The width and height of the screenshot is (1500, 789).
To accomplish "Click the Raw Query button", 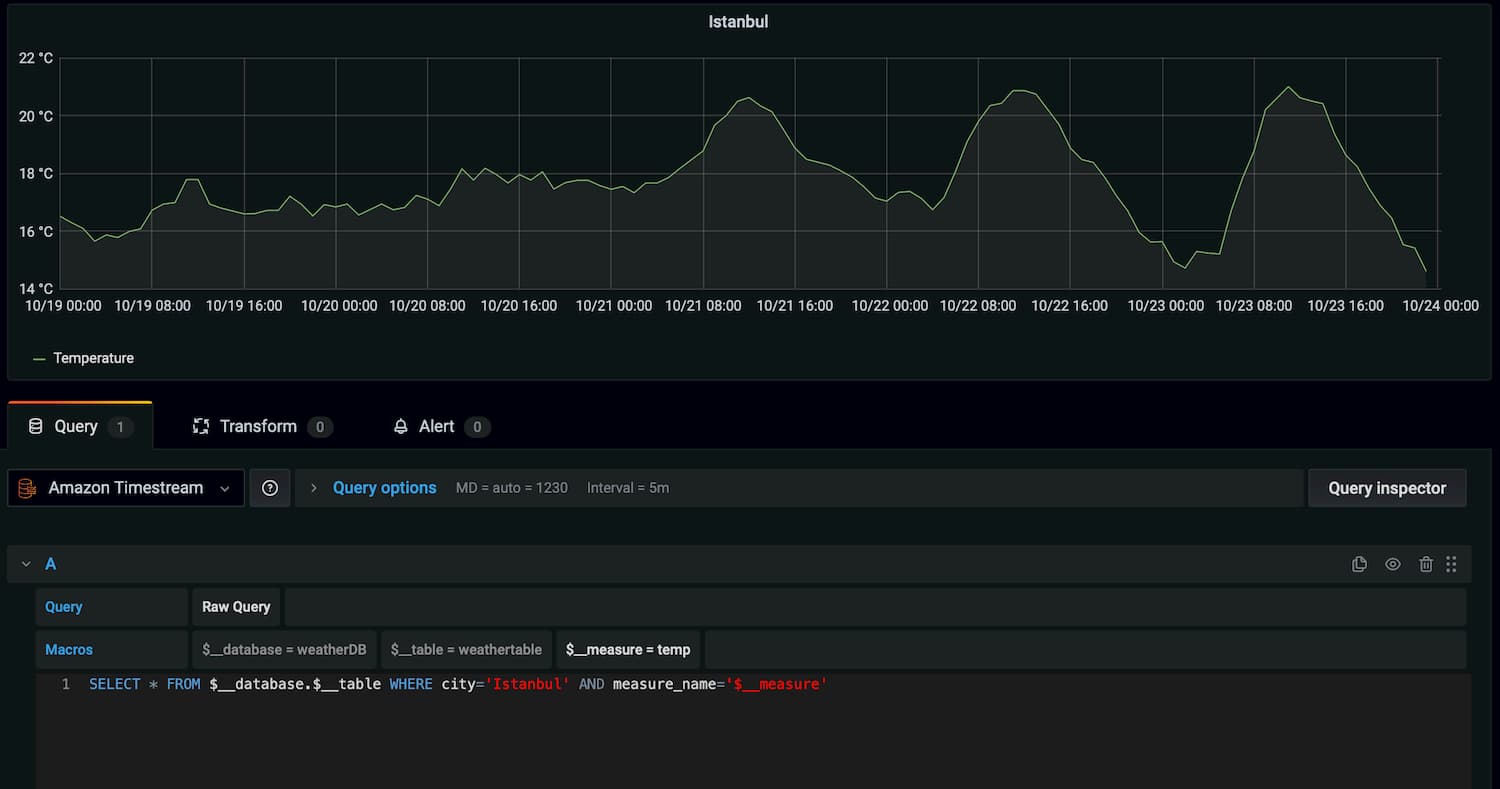I will pyautogui.click(x=236, y=607).
